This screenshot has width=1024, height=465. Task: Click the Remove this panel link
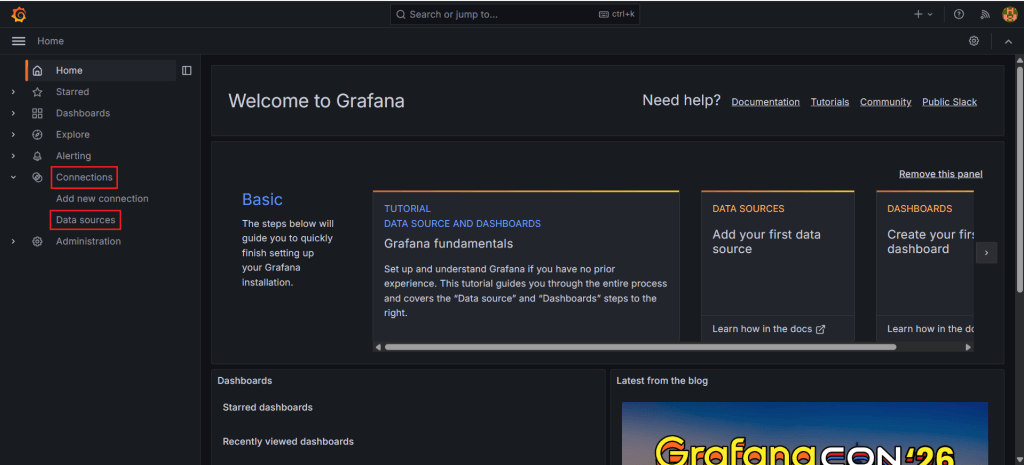(940, 174)
